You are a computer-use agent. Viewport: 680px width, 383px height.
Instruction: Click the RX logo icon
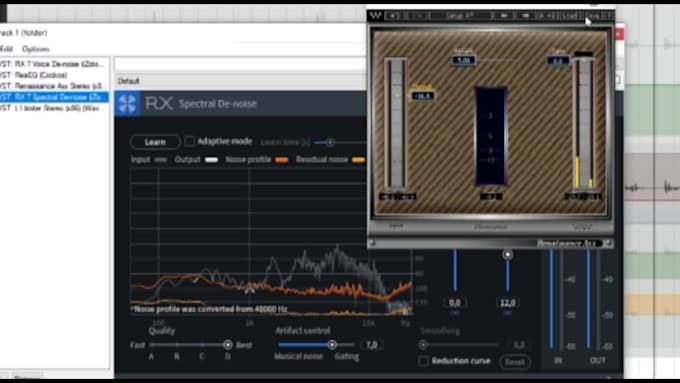[x=128, y=104]
